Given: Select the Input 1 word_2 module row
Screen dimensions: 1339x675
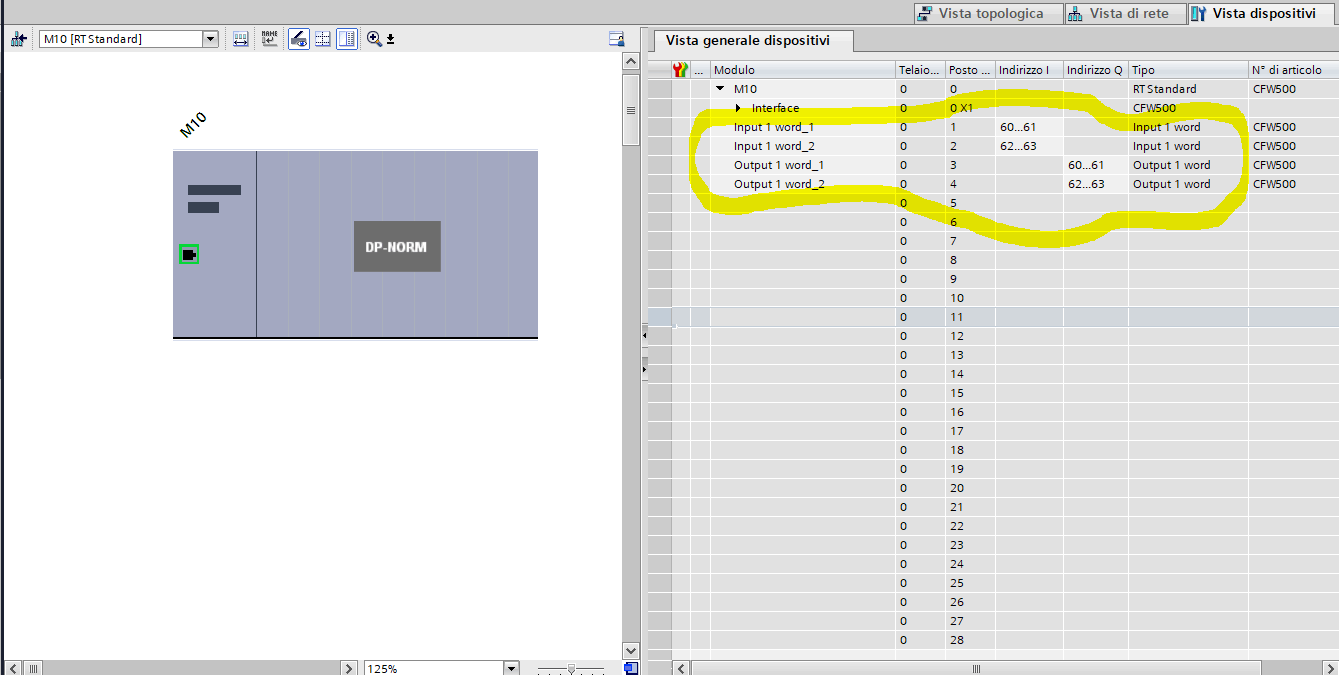Looking at the screenshot, I should (993, 146).
